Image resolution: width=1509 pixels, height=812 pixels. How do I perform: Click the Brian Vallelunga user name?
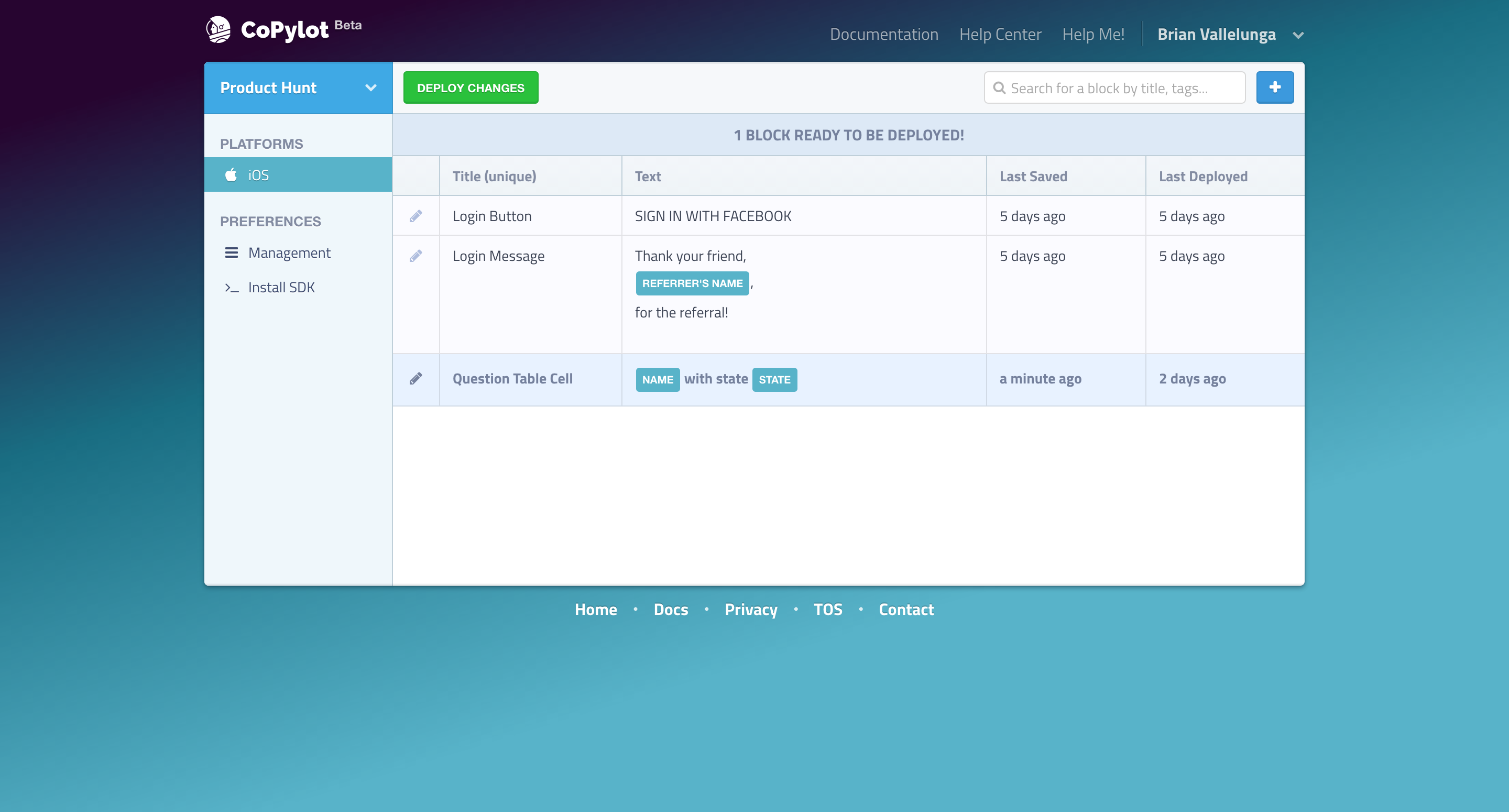(x=1216, y=35)
